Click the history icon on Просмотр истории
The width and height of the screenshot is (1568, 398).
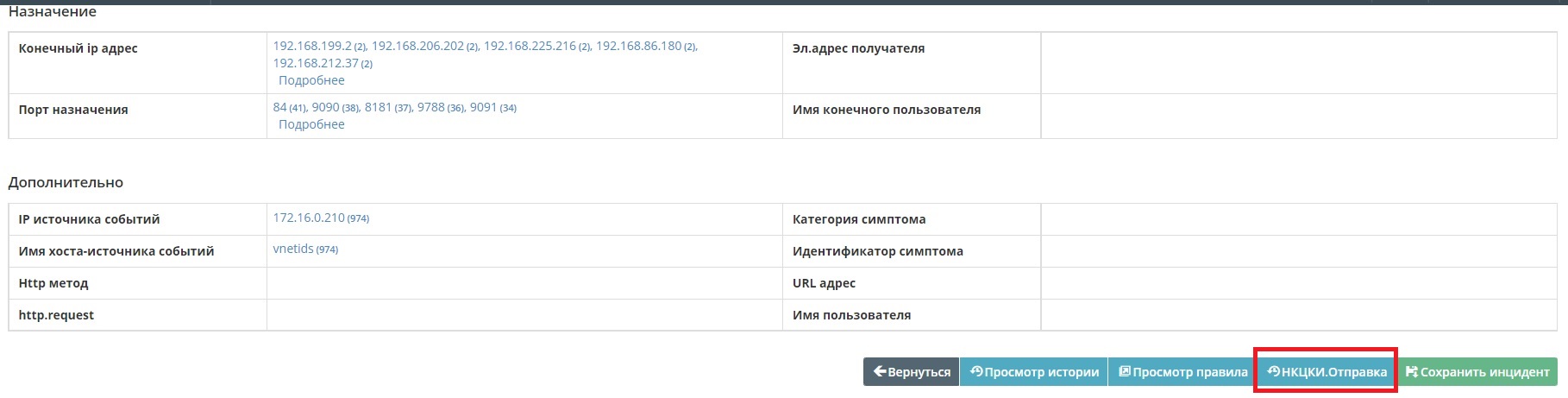click(976, 371)
